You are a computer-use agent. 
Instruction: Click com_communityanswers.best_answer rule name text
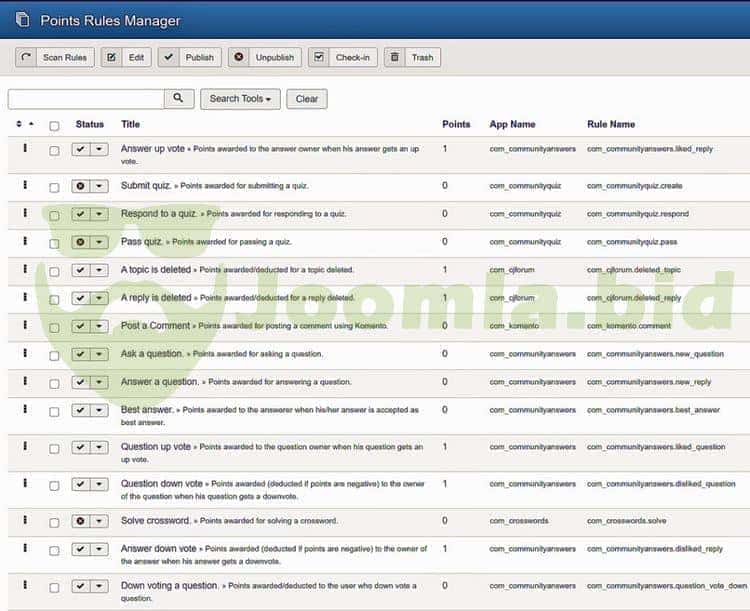pos(653,410)
